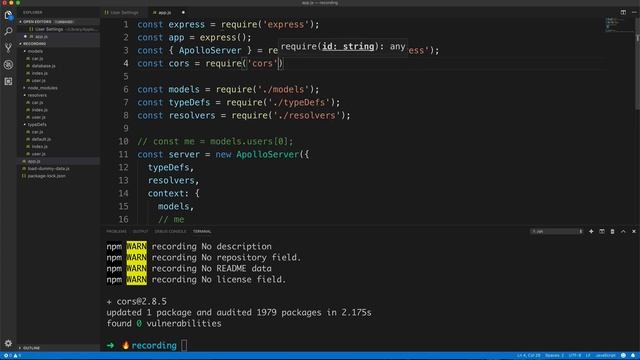Open the Manage gear menu

click(8, 343)
